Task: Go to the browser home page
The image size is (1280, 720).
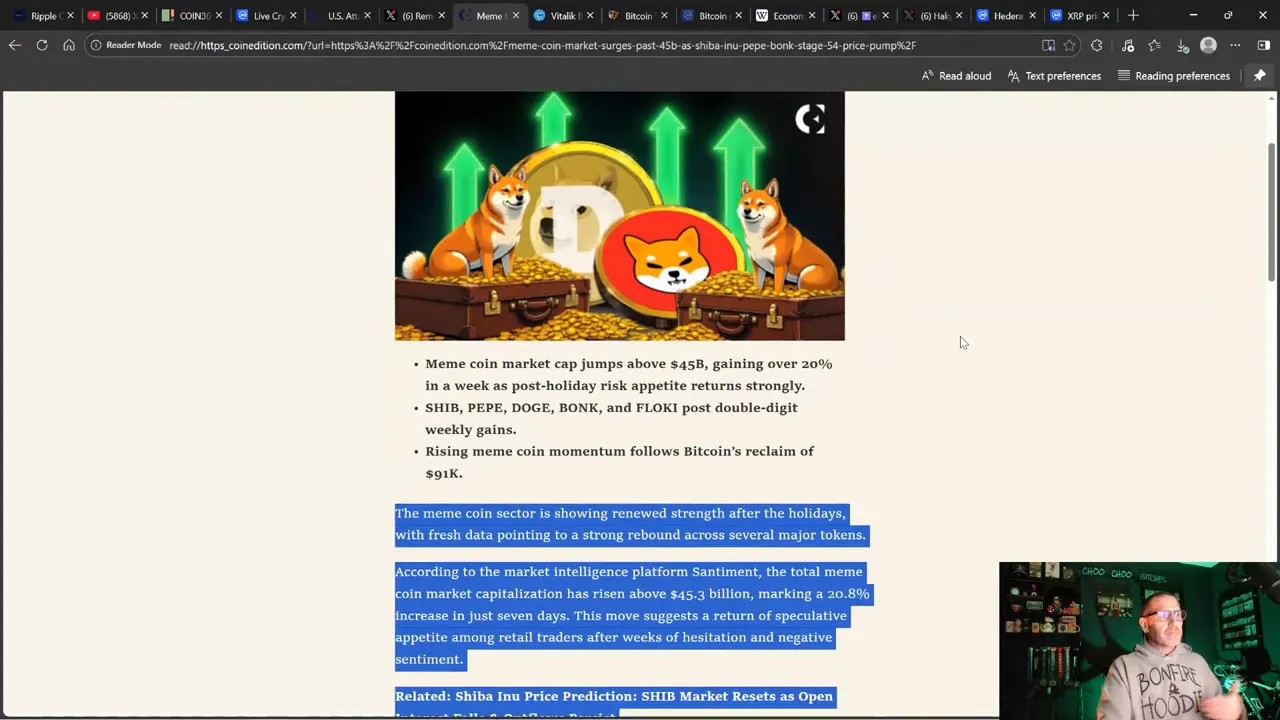Action: tap(68, 45)
